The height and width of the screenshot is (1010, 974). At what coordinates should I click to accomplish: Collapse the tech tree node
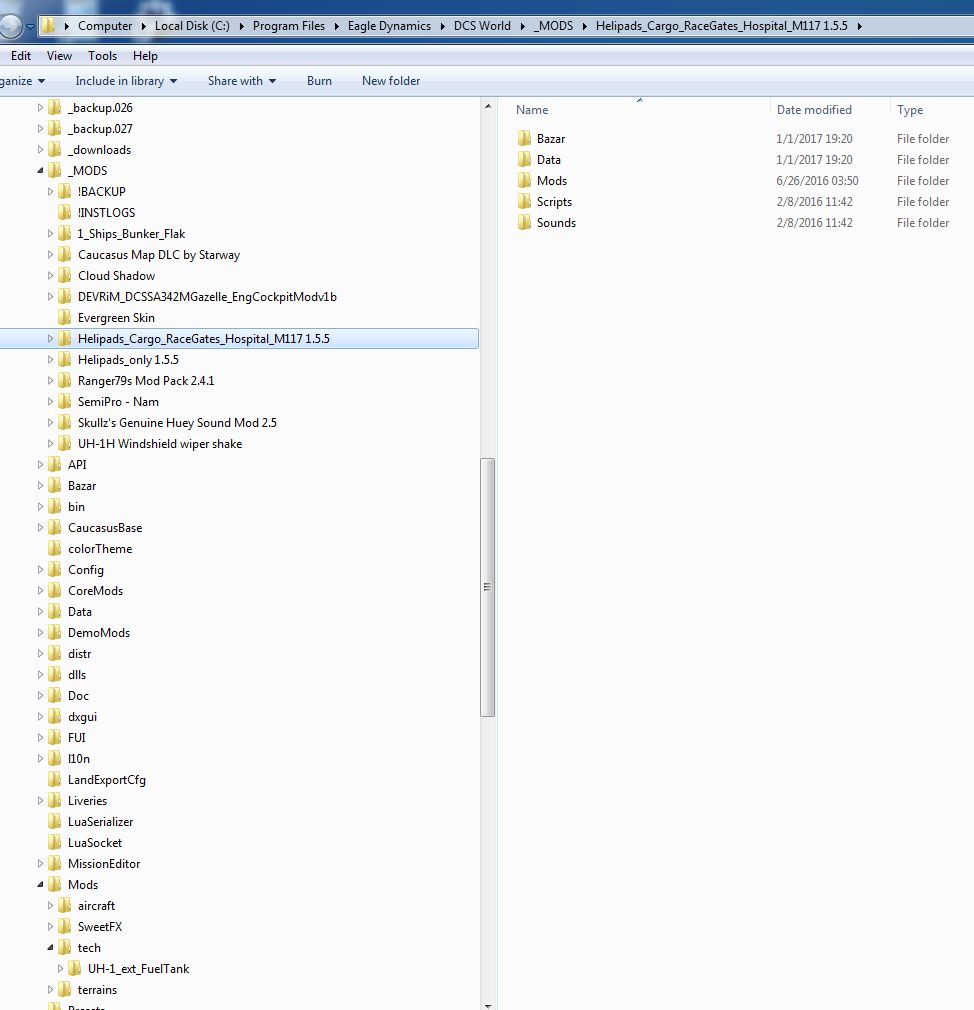tap(50, 948)
